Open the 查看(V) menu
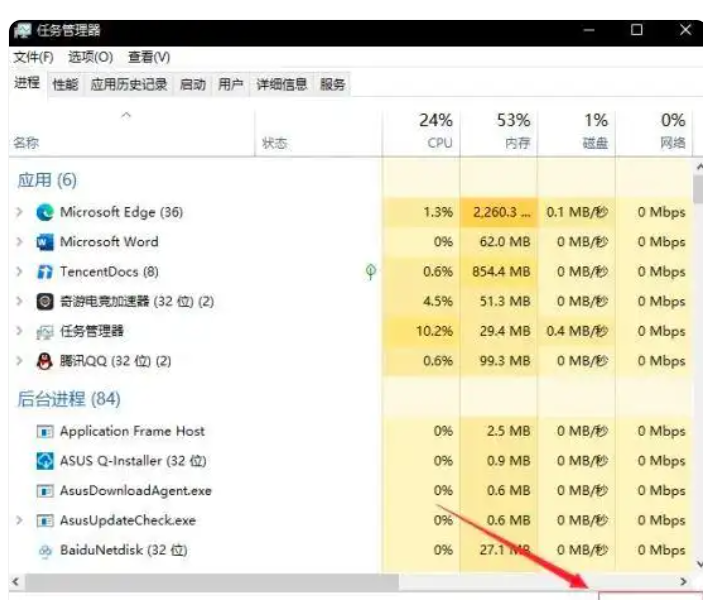703x600 pixels. coord(149,57)
